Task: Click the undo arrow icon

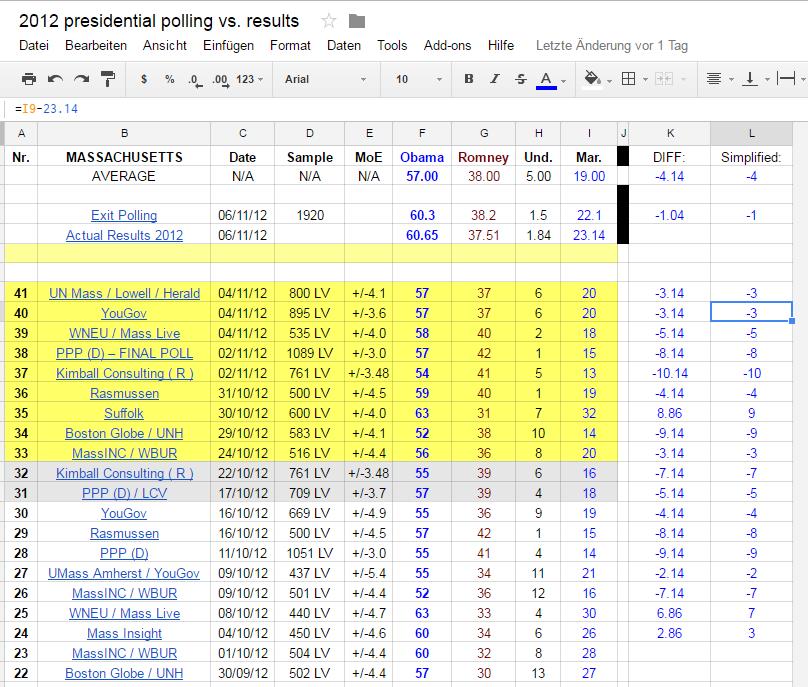Action: pos(55,79)
